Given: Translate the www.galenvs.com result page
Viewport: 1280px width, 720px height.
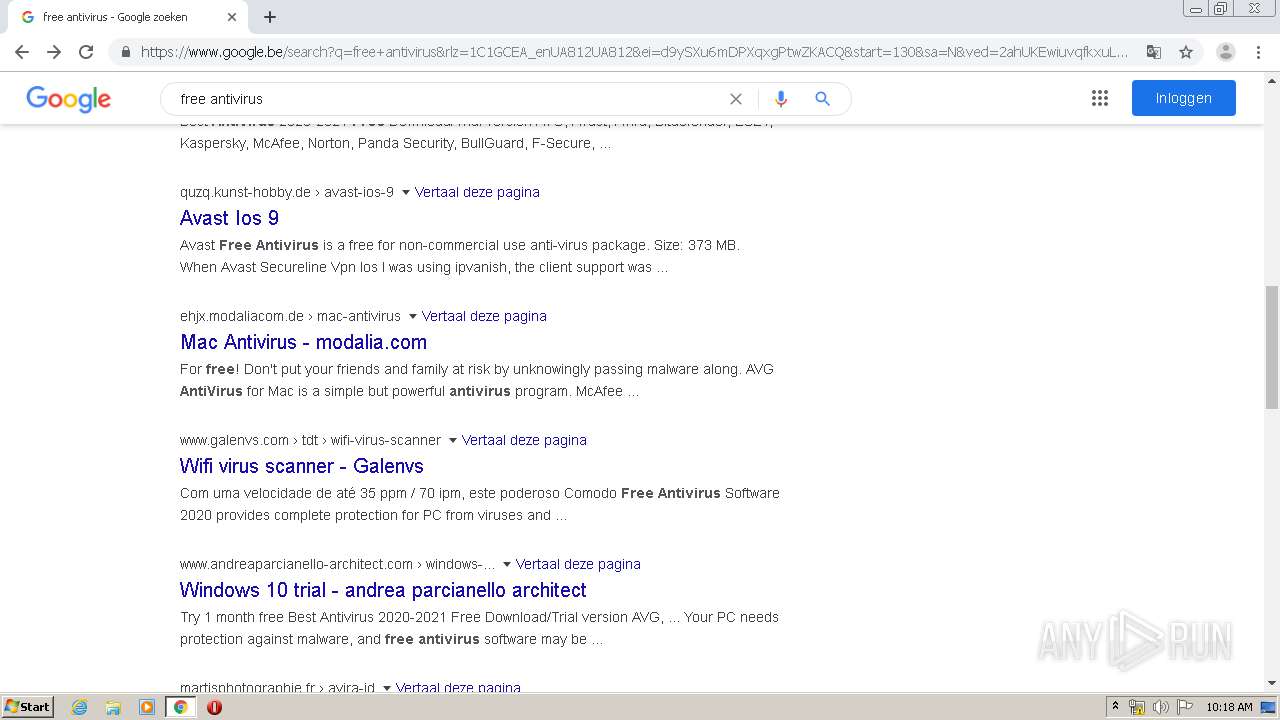Looking at the screenshot, I should click(524, 440).
